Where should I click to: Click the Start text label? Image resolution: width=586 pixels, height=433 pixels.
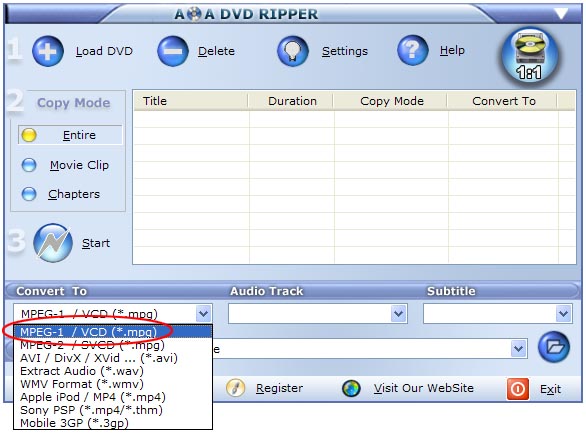tap(96, 243)
